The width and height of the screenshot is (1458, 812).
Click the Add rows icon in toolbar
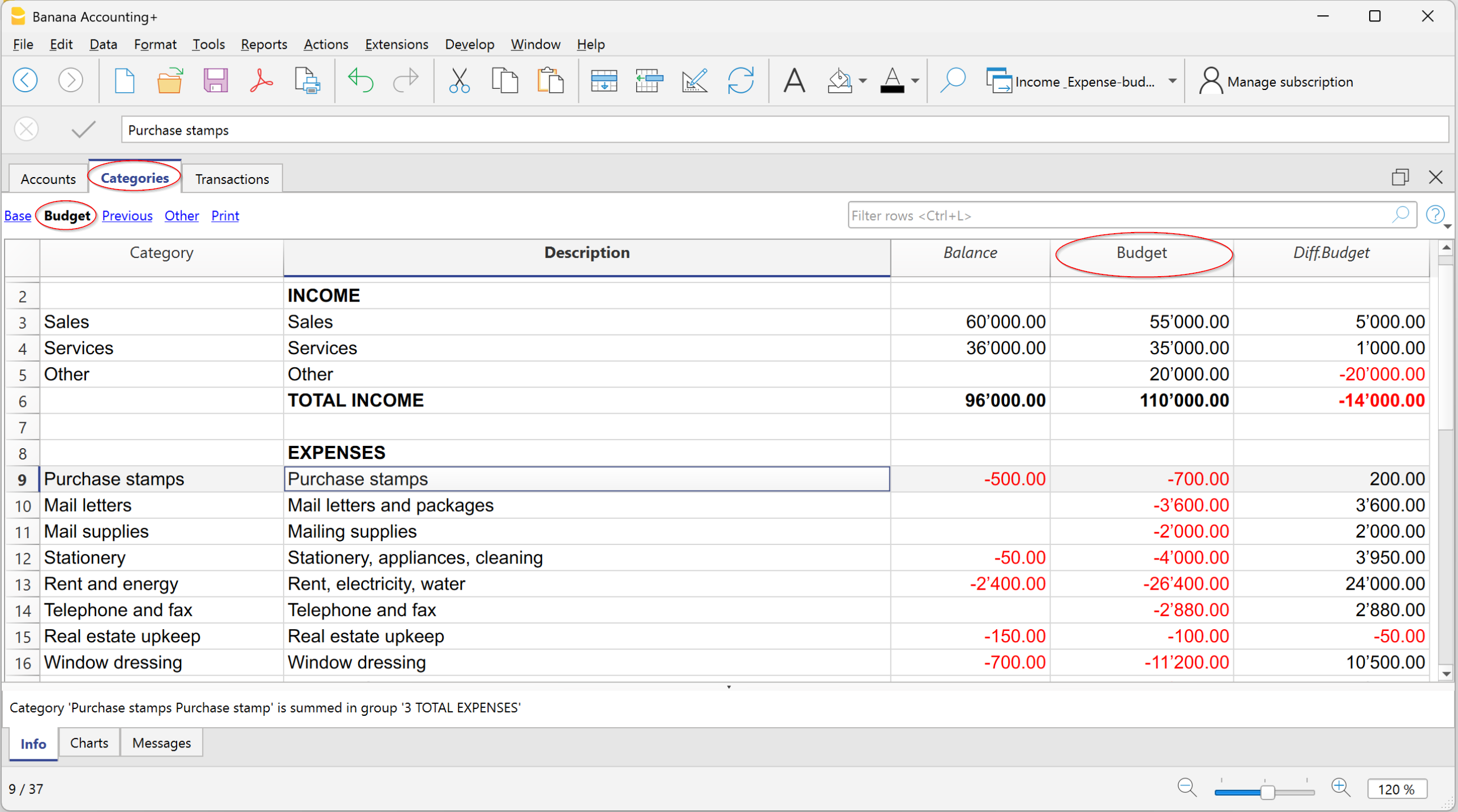click(604, 81)
